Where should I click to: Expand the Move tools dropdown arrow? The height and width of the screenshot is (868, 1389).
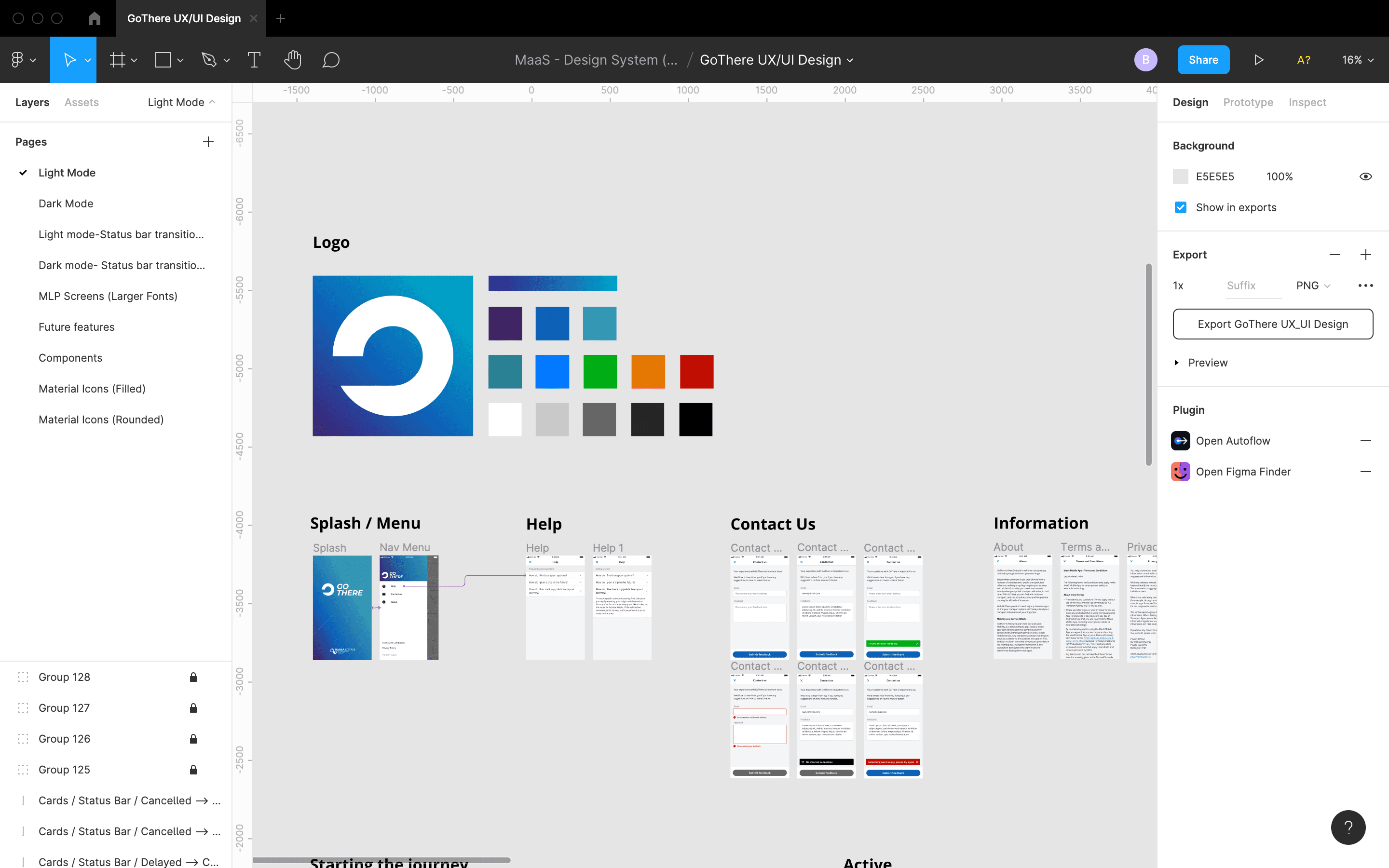click(x=88, y=60)
